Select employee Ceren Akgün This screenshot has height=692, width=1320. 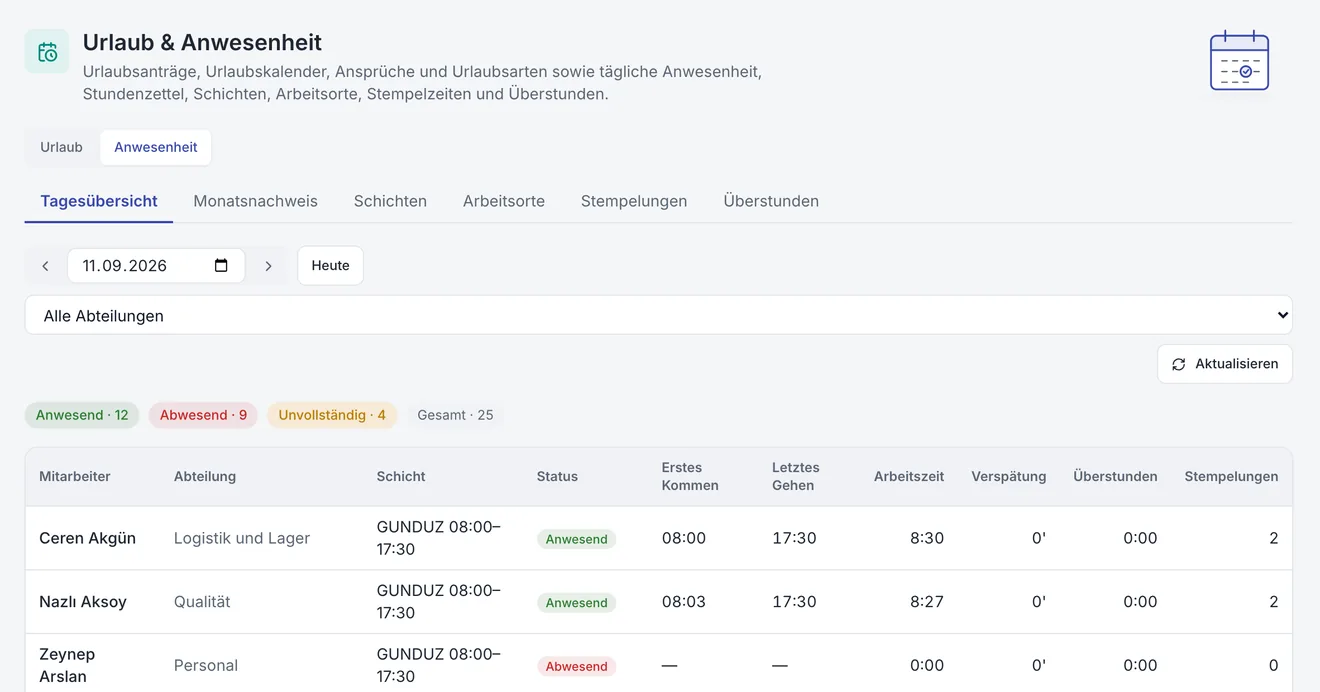(87, 538)
